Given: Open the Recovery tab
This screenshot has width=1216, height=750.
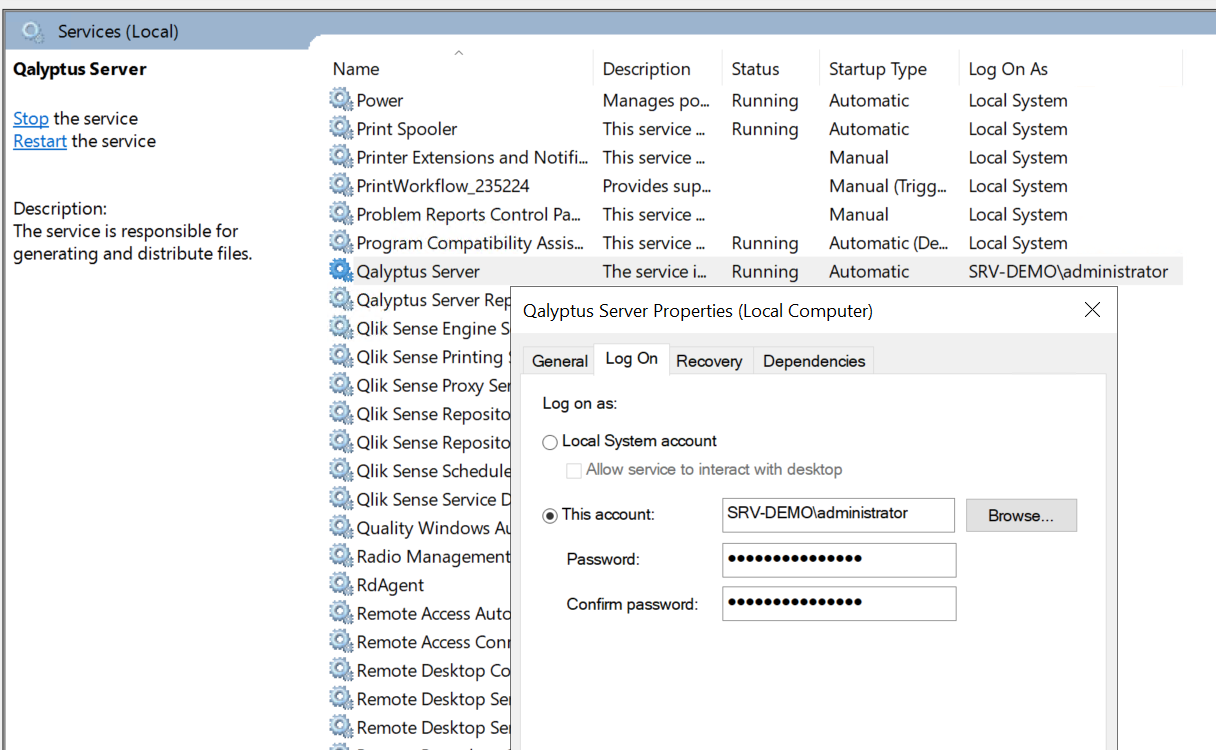Looking at the screenshot, I should pos(709,361).
